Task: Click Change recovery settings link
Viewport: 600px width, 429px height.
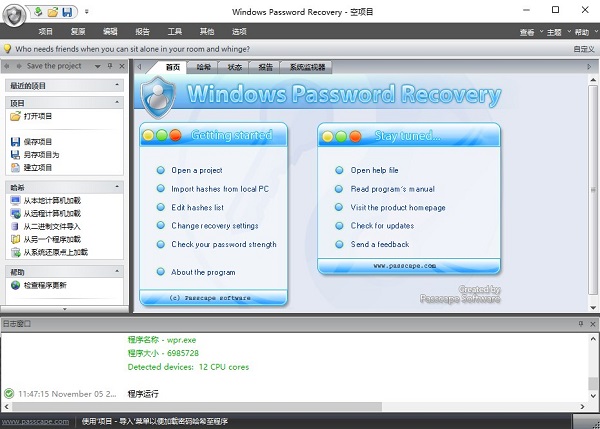Action: coord(215,226)
